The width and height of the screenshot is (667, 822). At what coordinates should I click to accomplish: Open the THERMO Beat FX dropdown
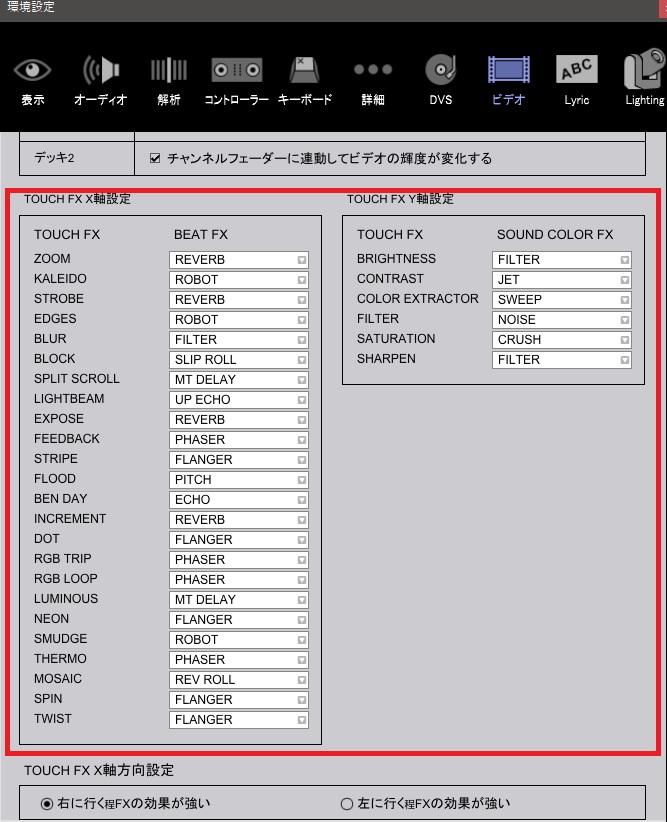point(239,659)
